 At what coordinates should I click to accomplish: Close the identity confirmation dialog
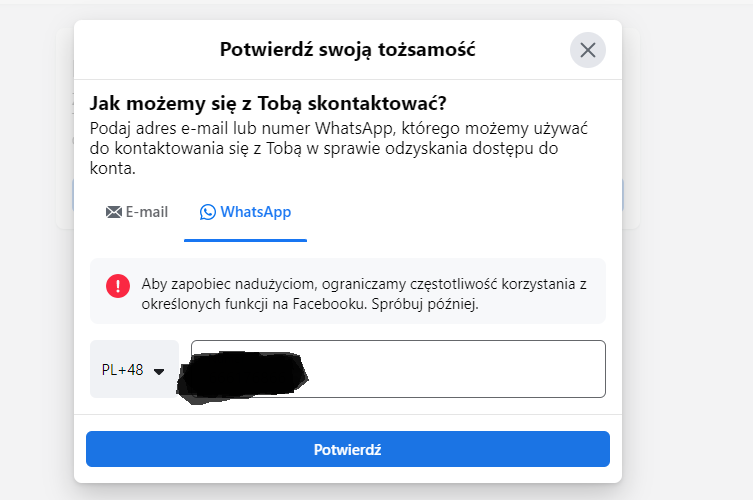point(588,50)
